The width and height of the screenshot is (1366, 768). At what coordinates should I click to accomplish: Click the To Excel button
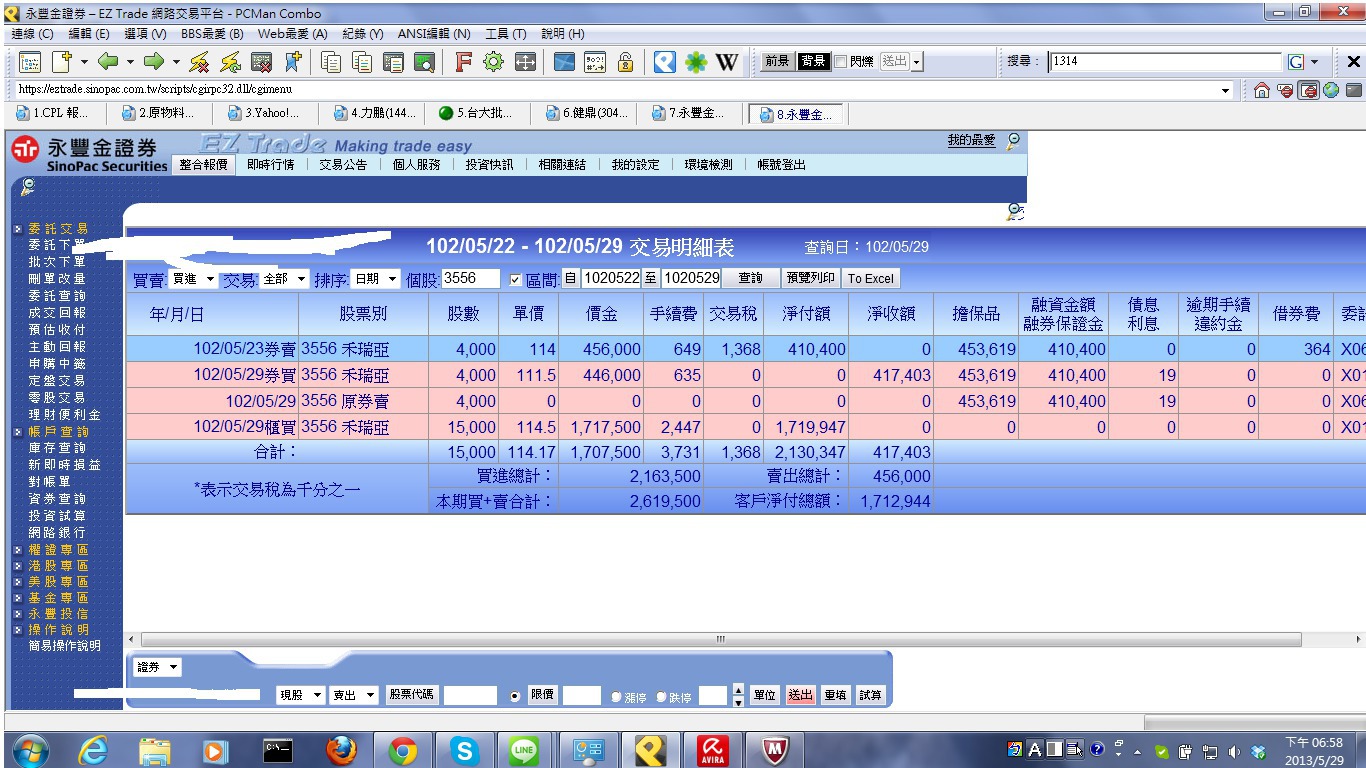870,279
